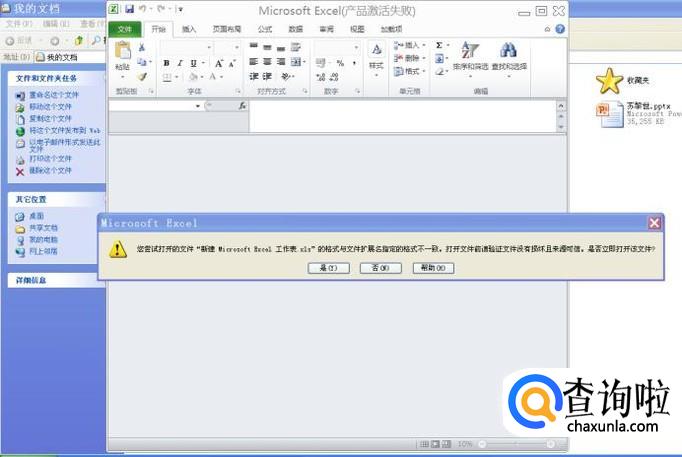Toggle Align Text Right

coord(281,62)
